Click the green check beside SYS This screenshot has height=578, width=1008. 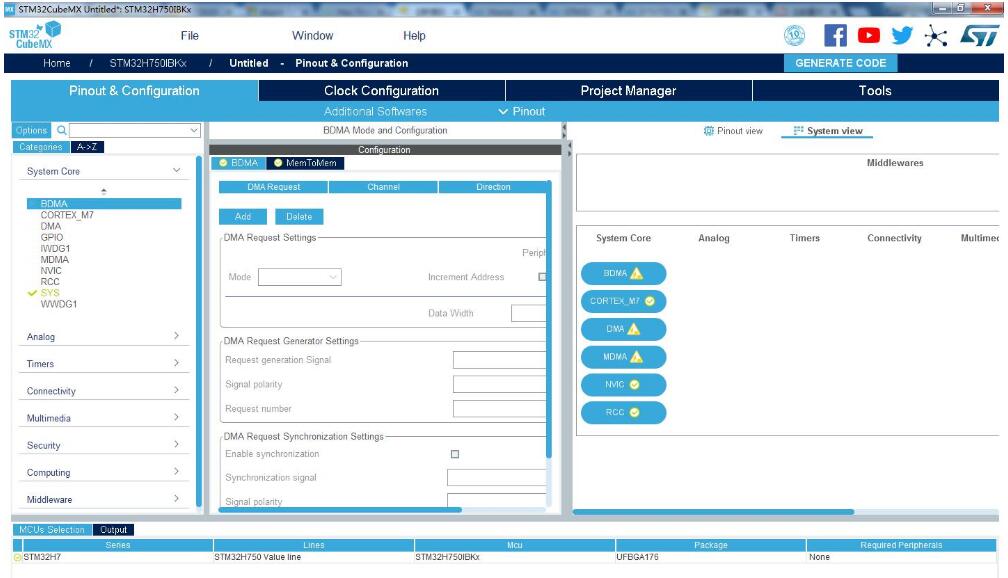32,293
